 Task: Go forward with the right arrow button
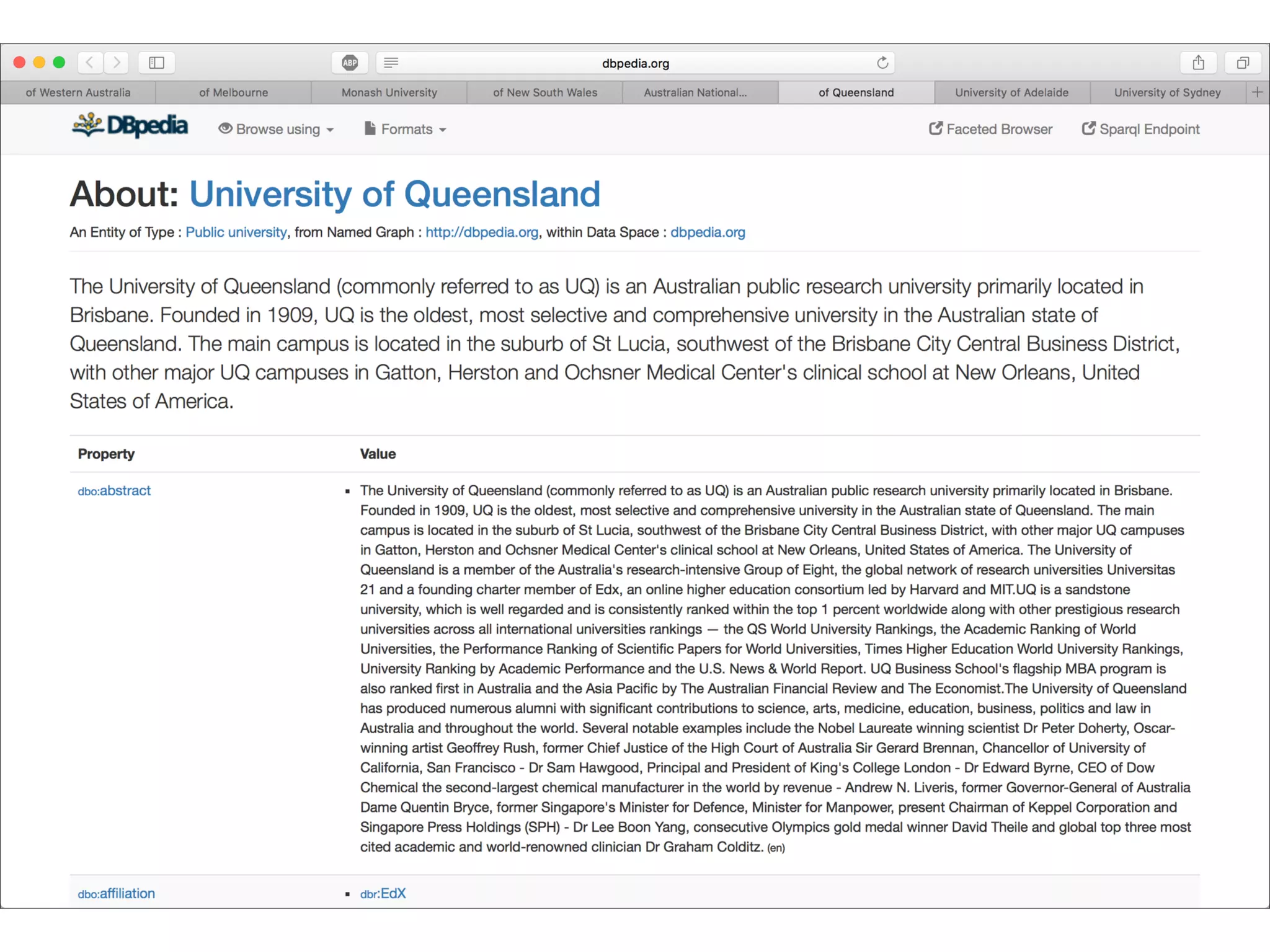click(x=116, y=63)
